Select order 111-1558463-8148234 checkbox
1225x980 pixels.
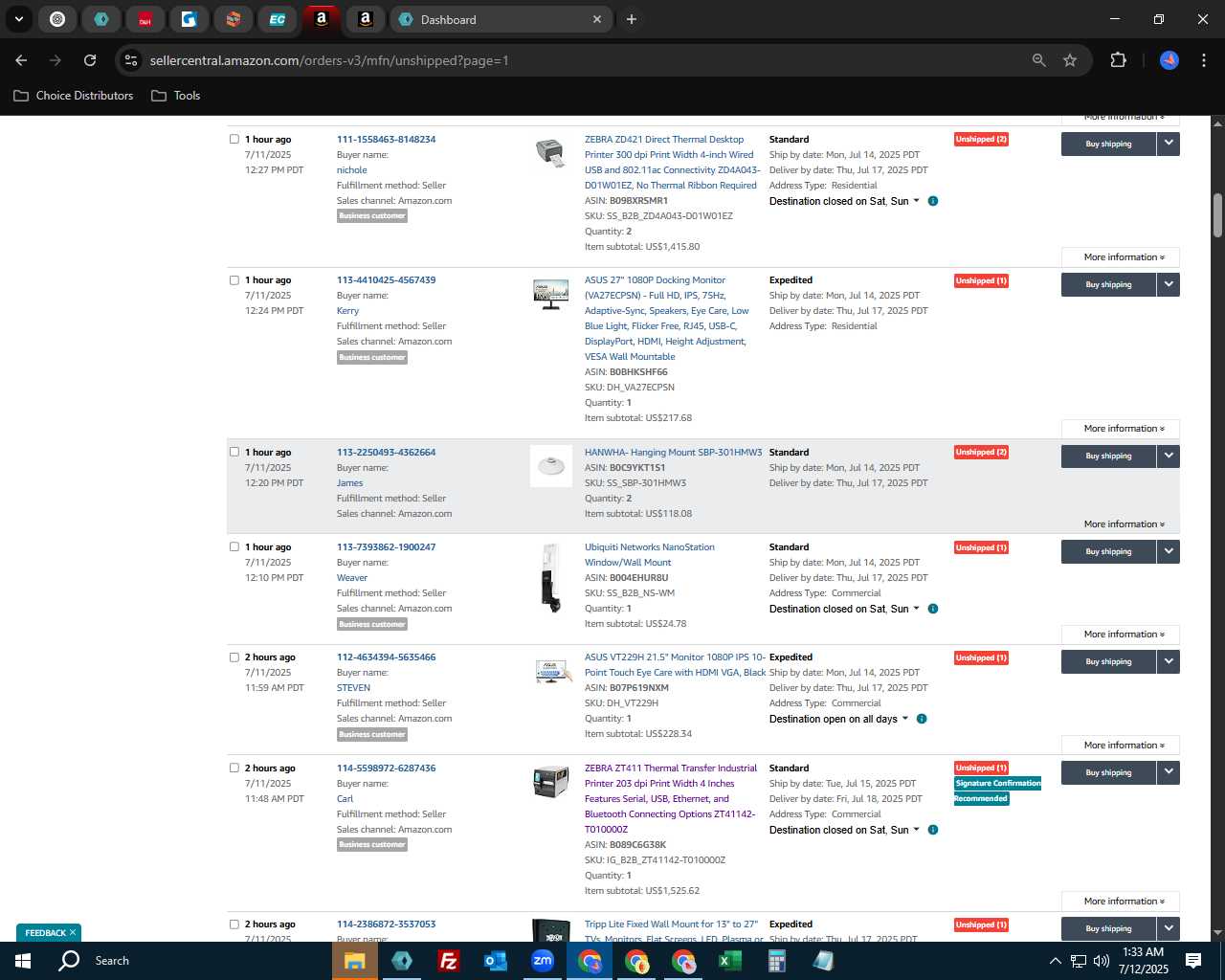234,139
